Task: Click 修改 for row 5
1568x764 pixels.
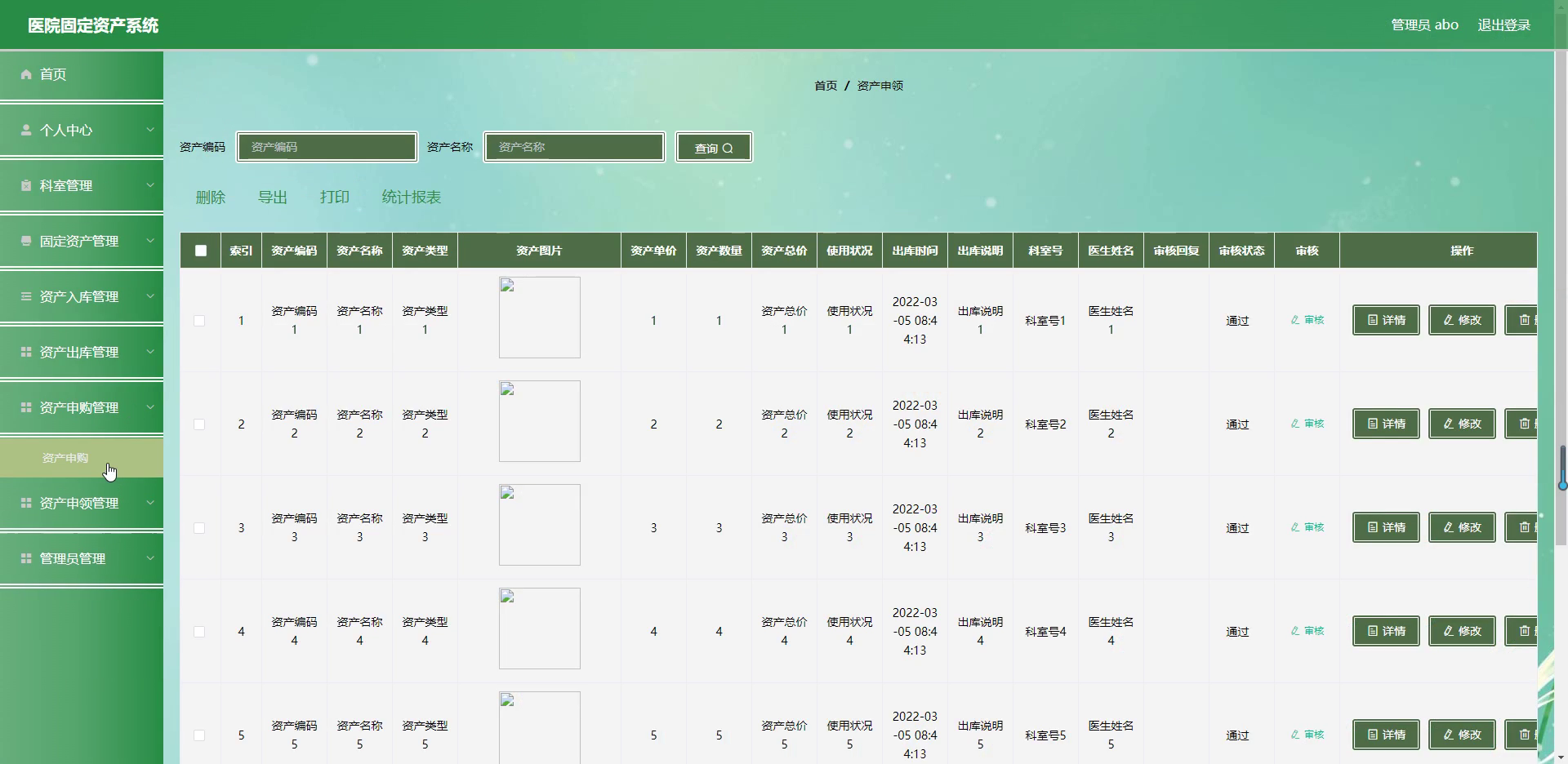Action: [1462, 735]
